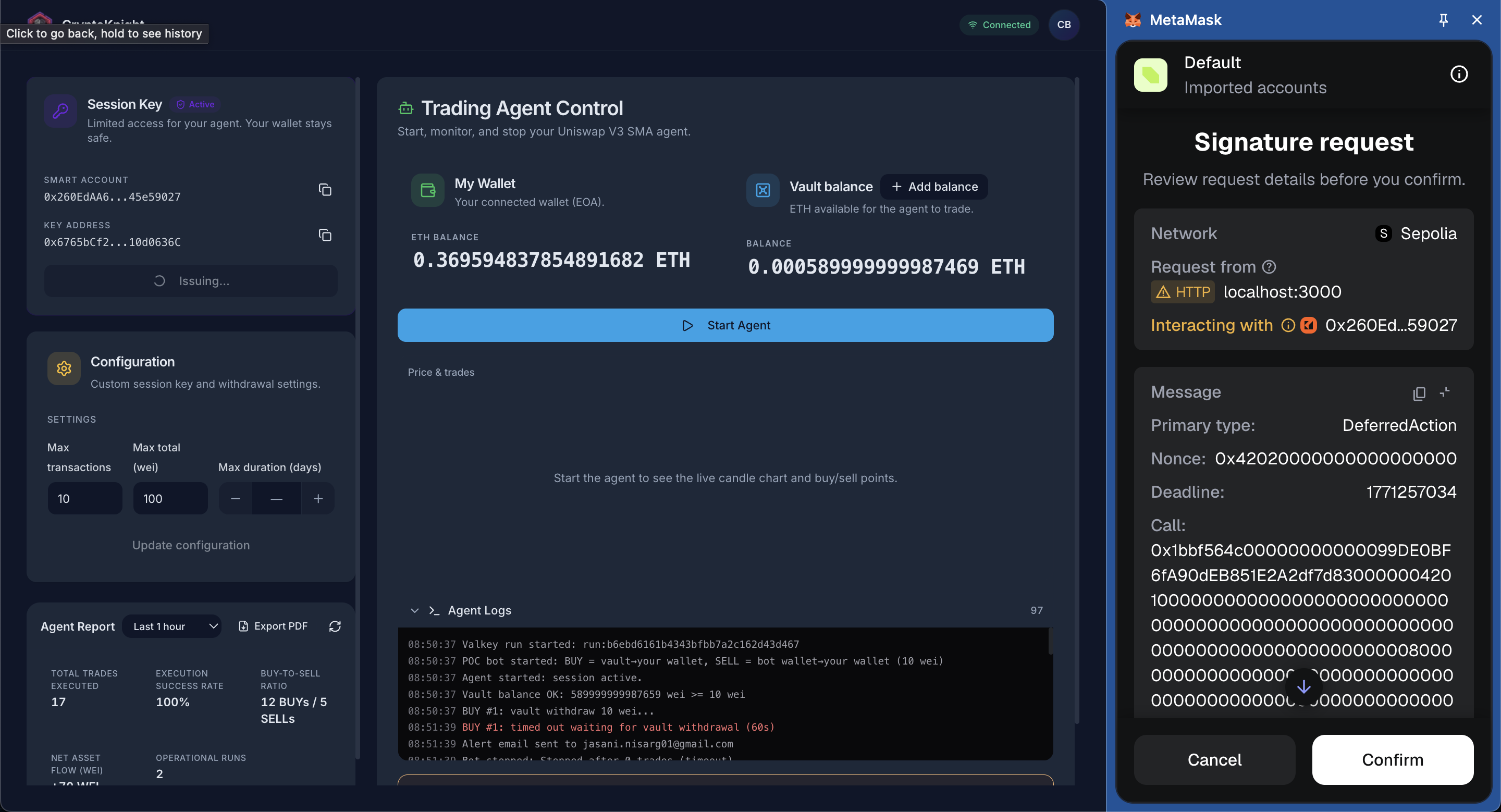Decrease max duration days with minus

[x=236, y=499]
